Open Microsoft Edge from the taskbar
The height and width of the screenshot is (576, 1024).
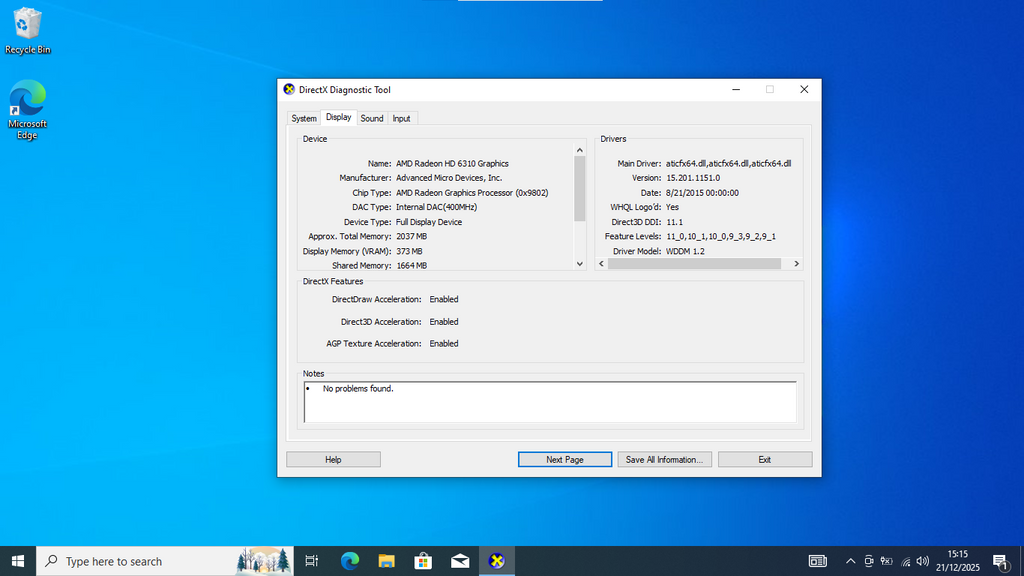[349, 561]
